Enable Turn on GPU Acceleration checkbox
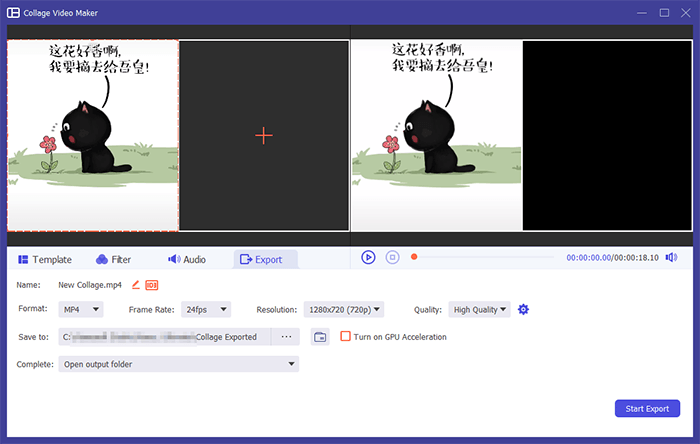The image size is (700, 444). point(345,336)
